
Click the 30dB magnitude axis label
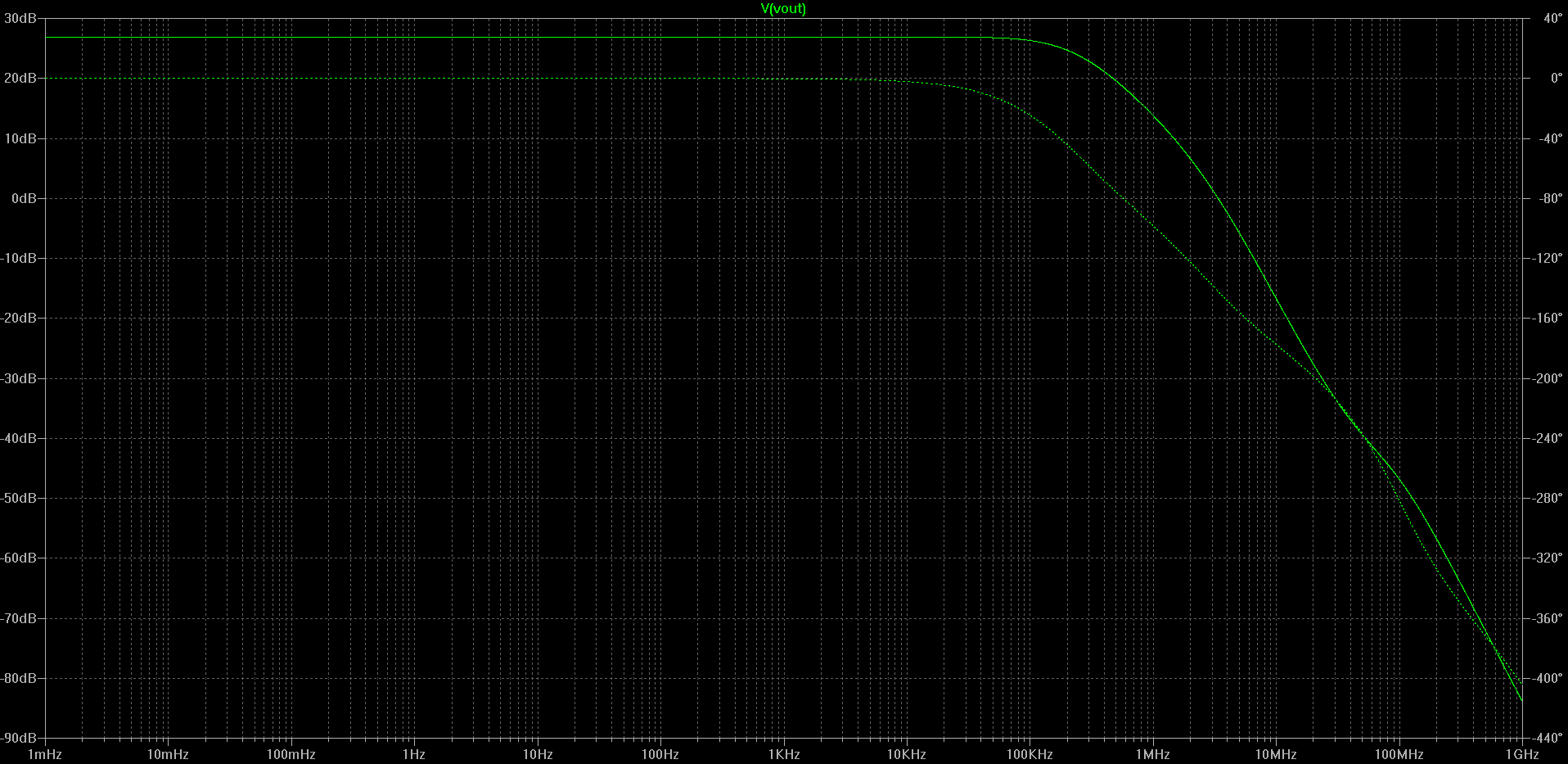[x=20, y=19]
